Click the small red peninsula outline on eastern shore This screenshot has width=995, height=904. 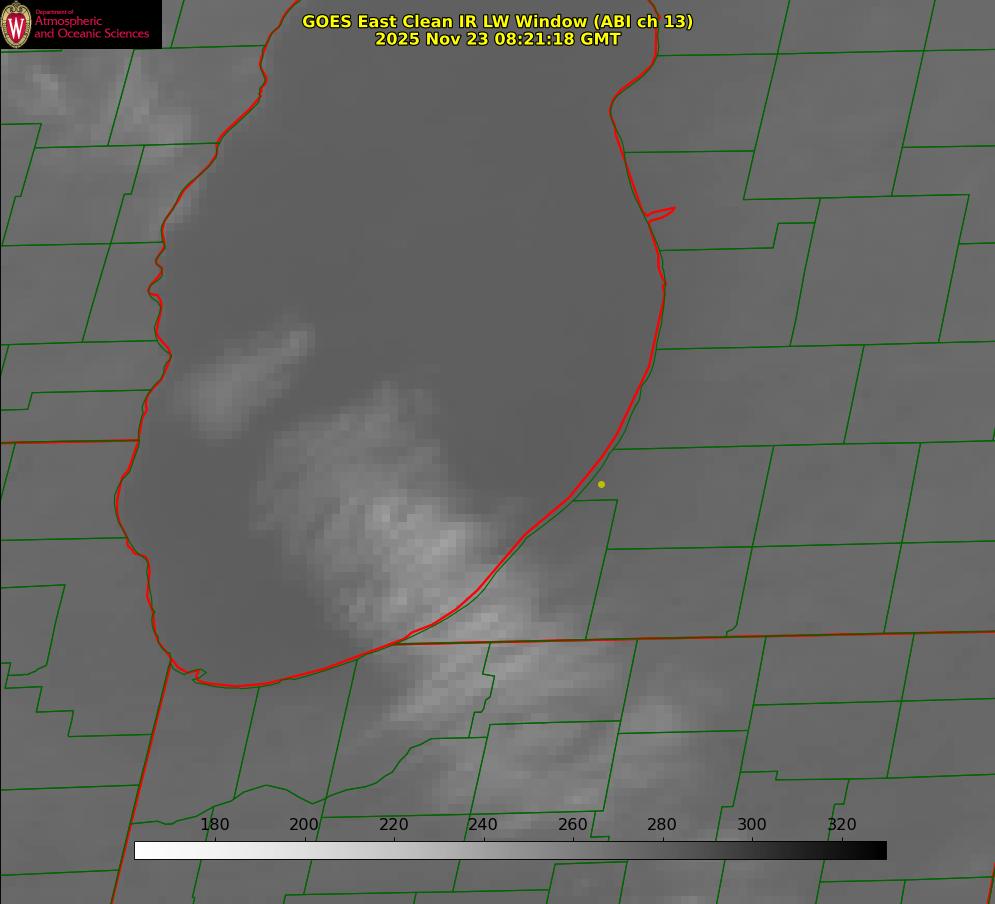tap(661, 213)
